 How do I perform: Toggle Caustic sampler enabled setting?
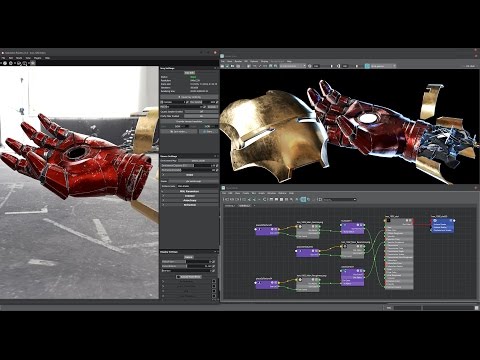(201, 112)
